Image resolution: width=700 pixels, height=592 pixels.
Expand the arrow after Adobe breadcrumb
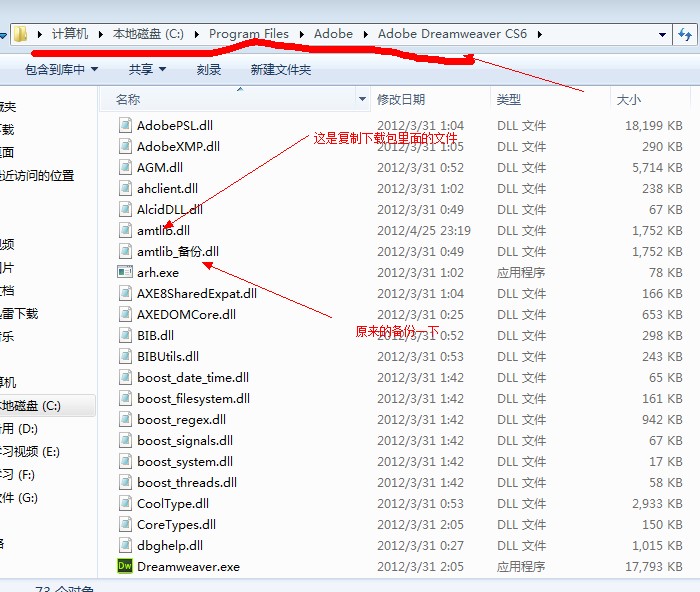coord(366,34)
